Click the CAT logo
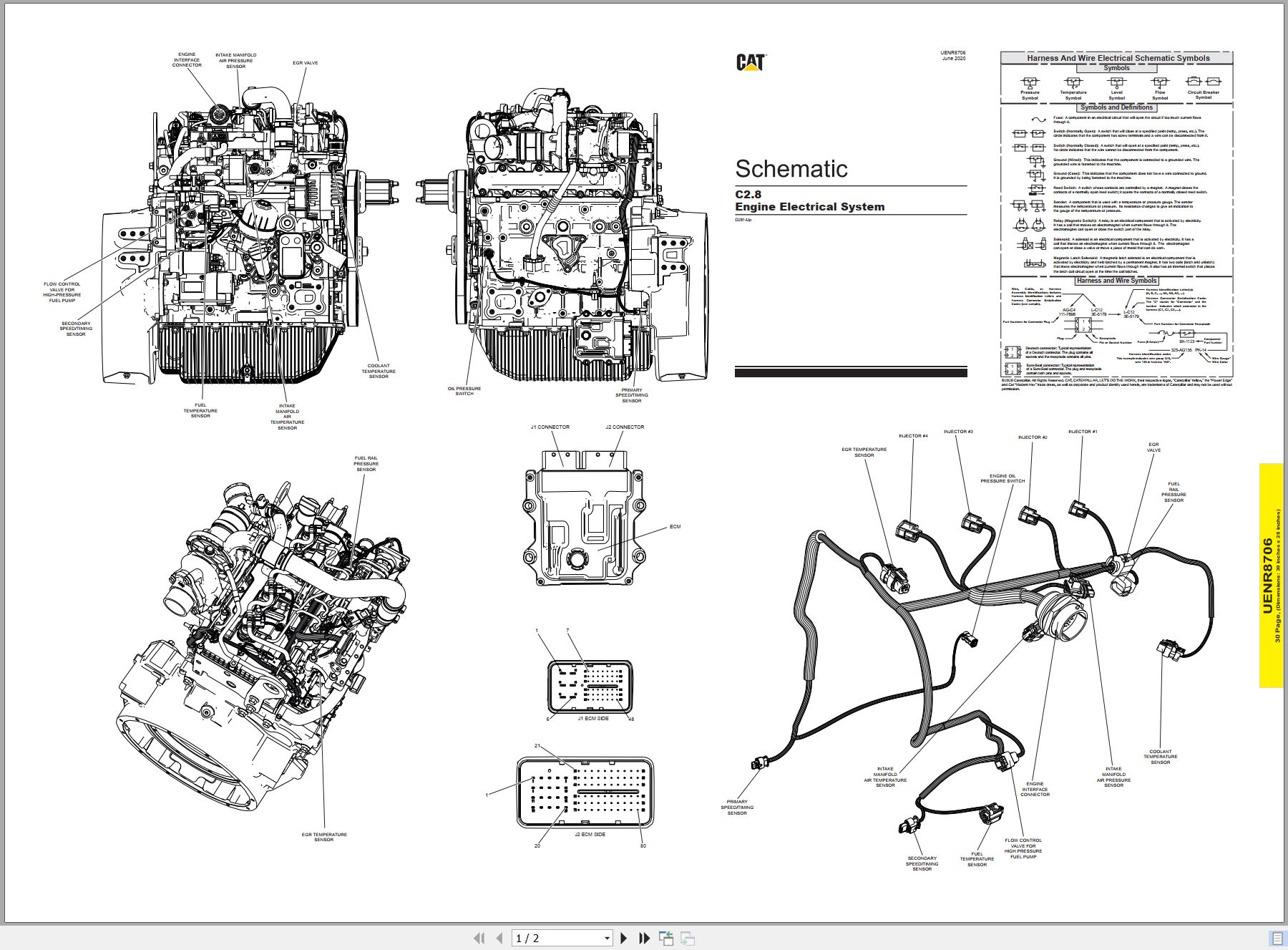The height and width of the screenshot is (950, 1288). pos(751,62)
